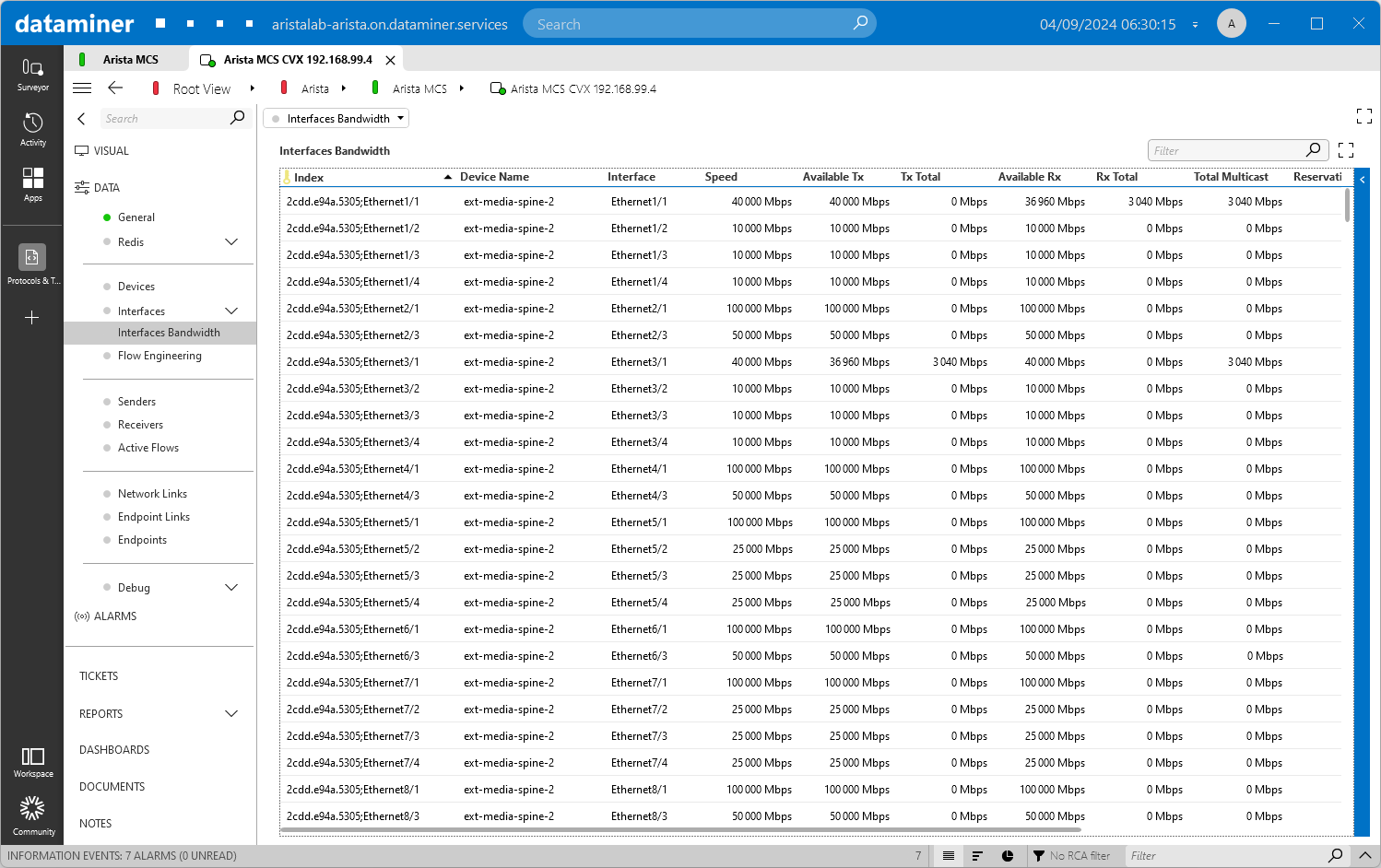The width and height of the screenshot is (1381, 868).
Task: Open the DOCUMENTS section
Action: (112, 787)
